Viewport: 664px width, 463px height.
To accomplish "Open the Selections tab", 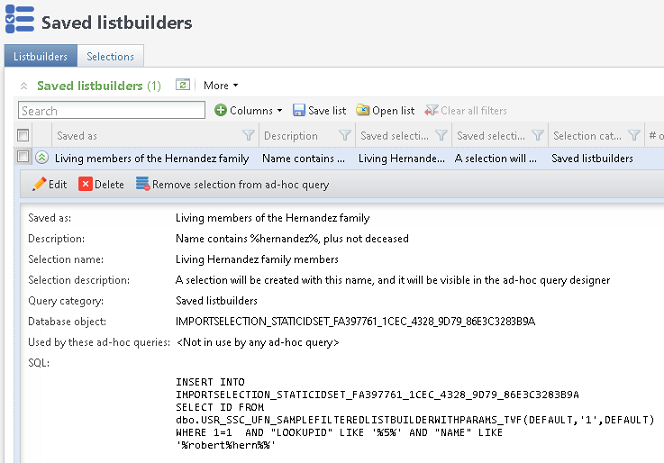I will pos(110,56).
